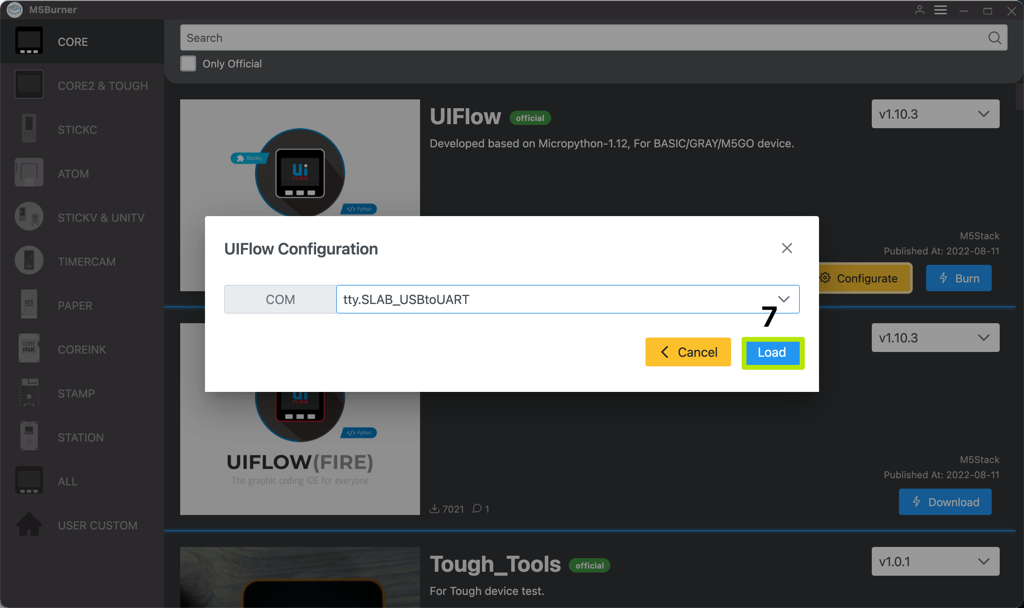
Task: Click the official badge next to Tough_Tools
Action: pyautogui.click(x=589, y=566)
